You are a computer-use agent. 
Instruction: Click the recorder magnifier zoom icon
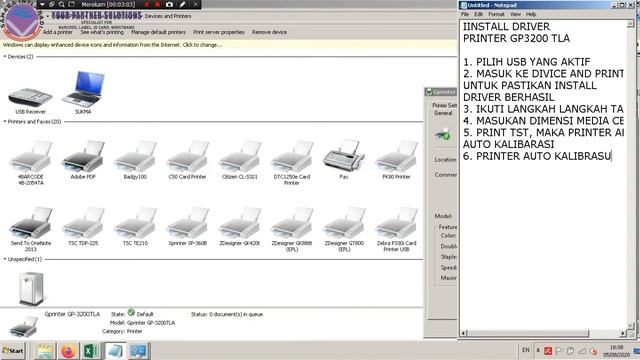[61, 4]
